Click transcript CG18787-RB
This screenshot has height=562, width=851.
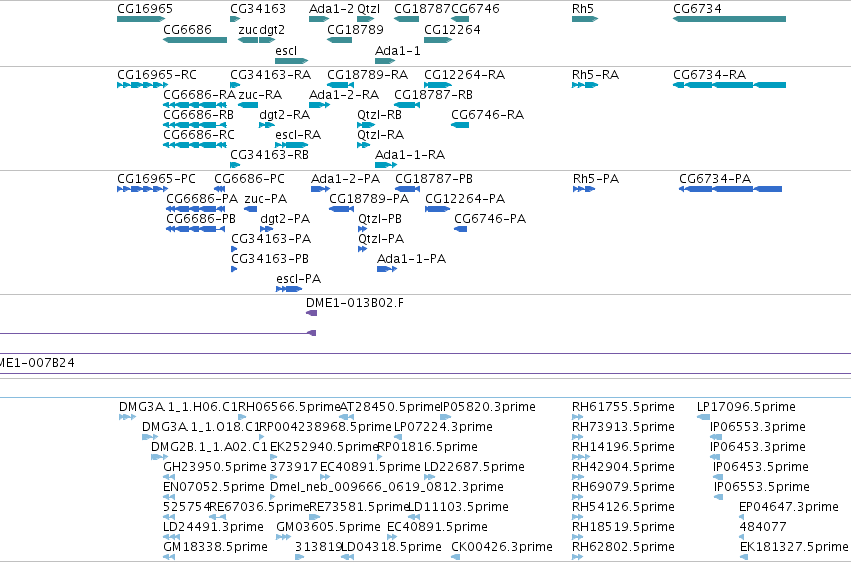pyautogui.click(x=407, y=105)
